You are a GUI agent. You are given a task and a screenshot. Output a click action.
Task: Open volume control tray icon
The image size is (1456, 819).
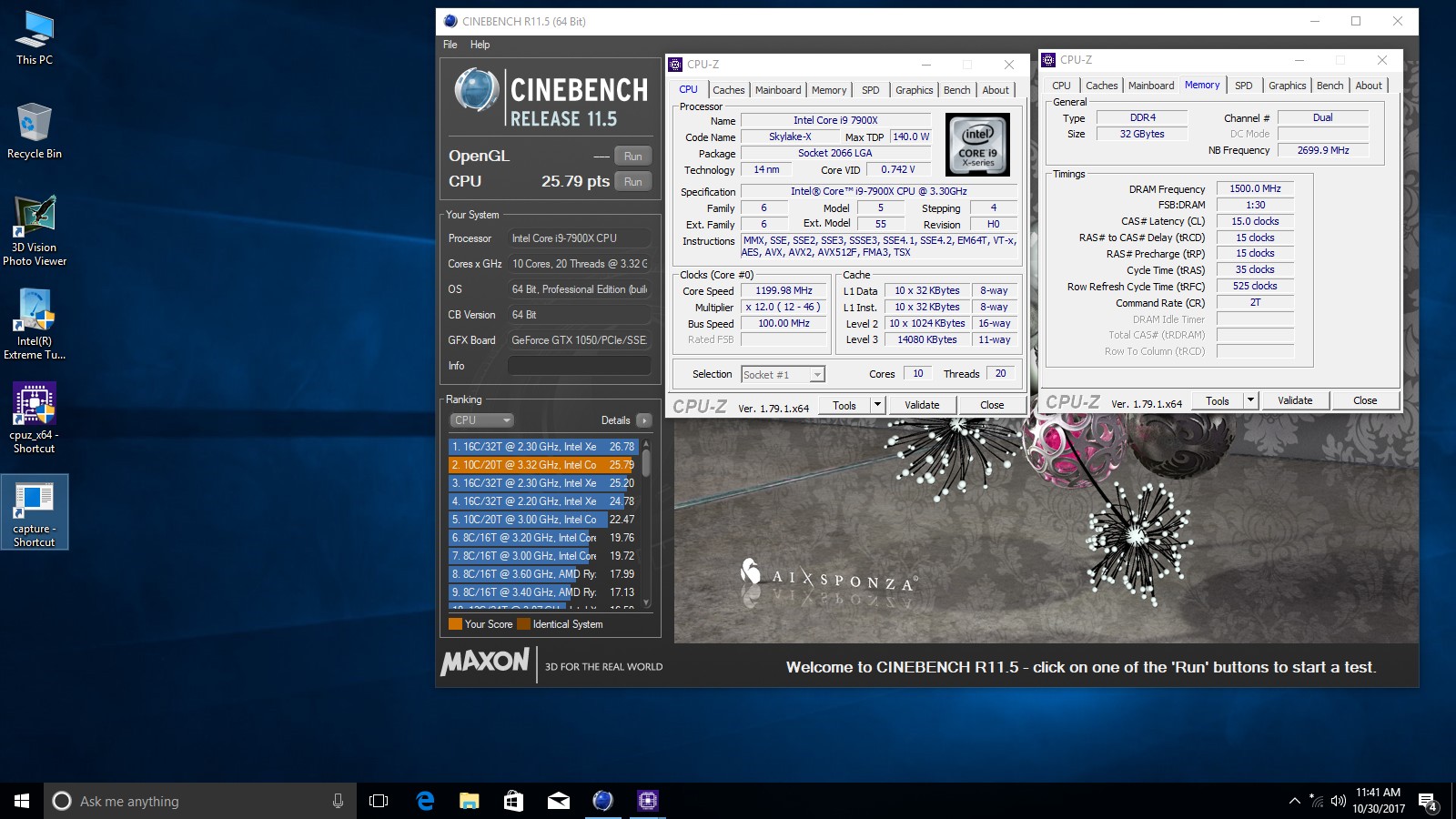[x=1338, y=801]
